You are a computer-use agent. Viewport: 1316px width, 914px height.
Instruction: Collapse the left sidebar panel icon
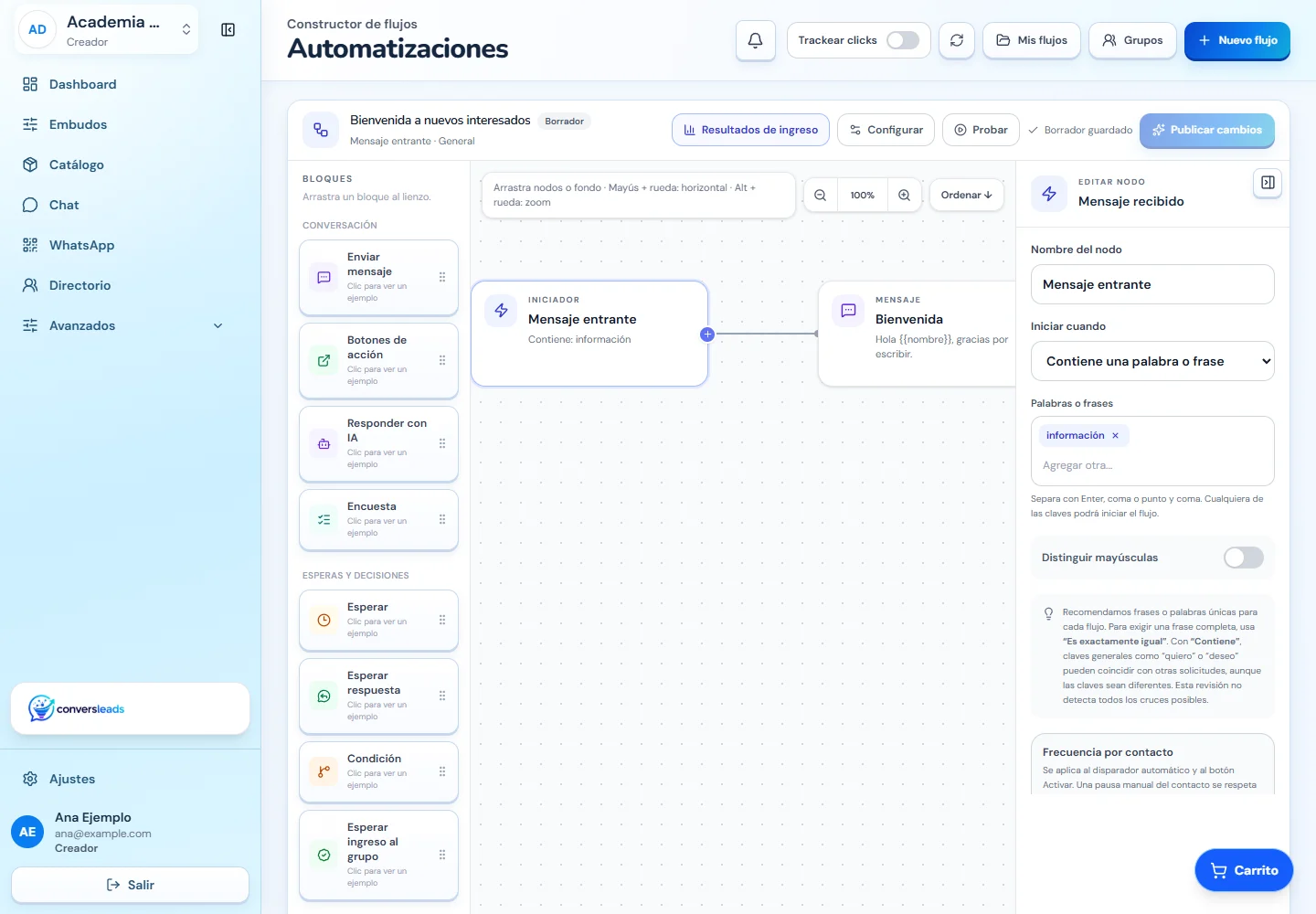[228, 30]
